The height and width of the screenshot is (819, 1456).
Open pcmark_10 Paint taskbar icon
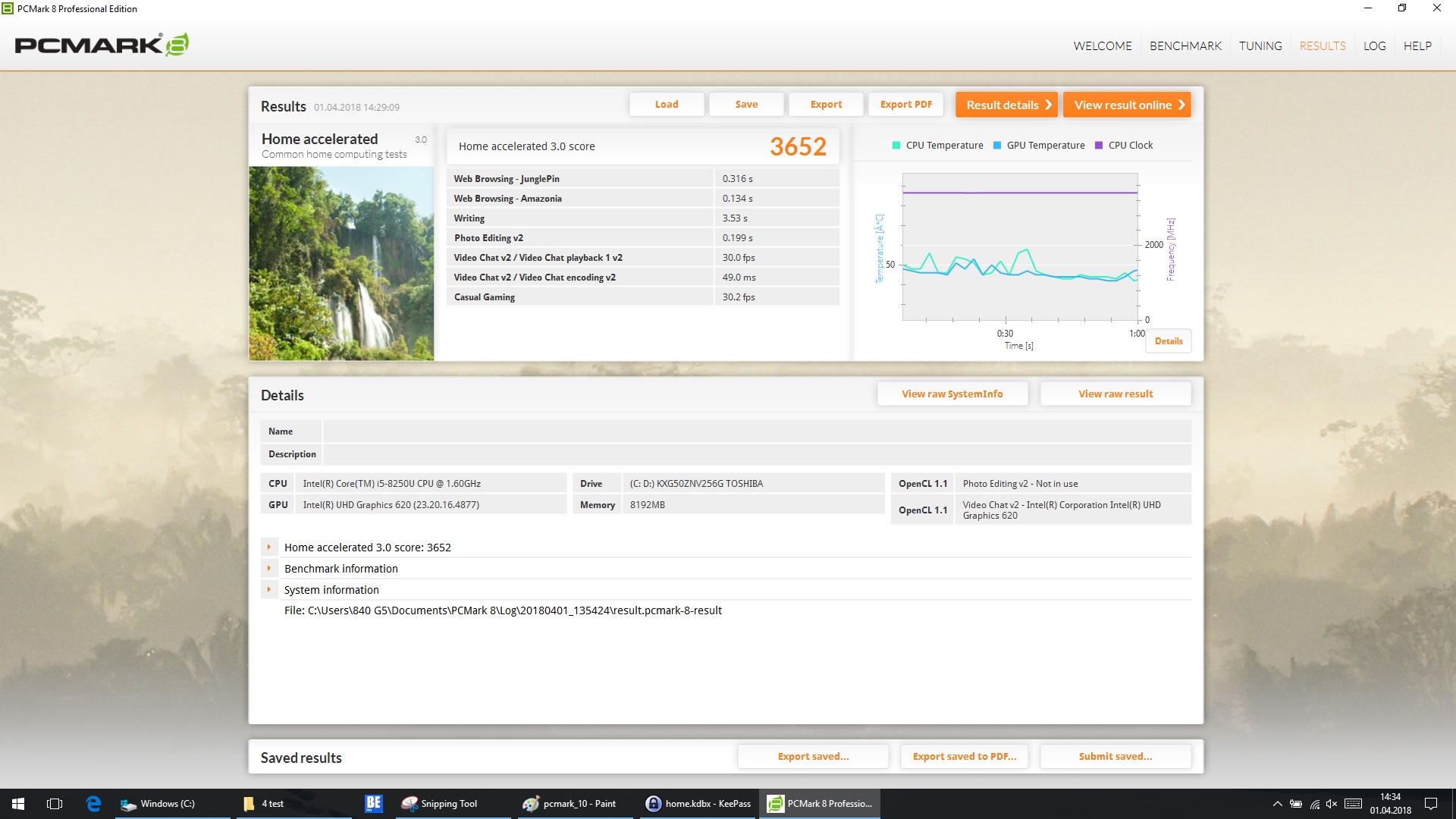pyautogui.click(x=570, y=804)
